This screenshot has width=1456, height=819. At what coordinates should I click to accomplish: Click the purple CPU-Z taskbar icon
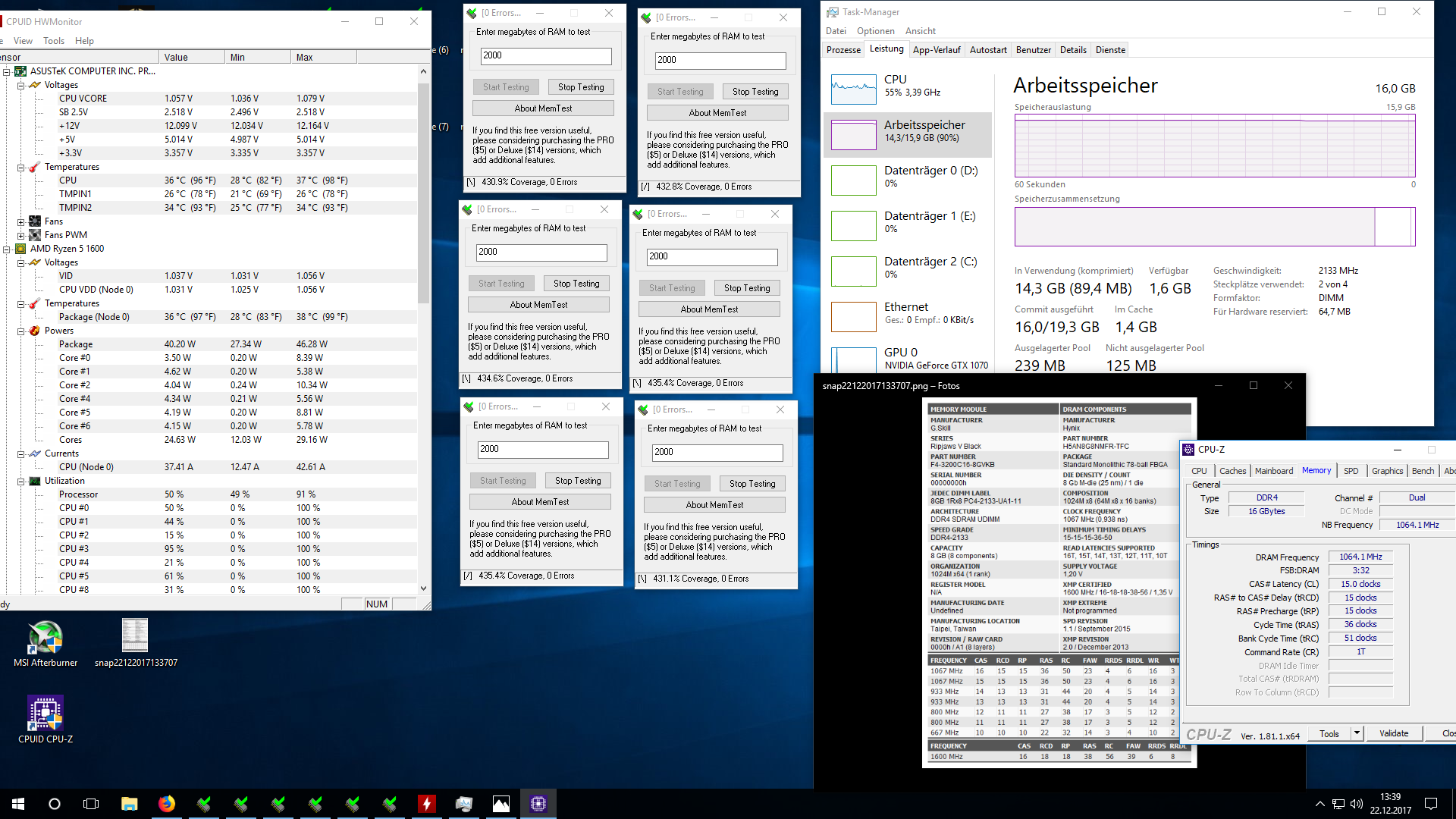pos(538,804)
